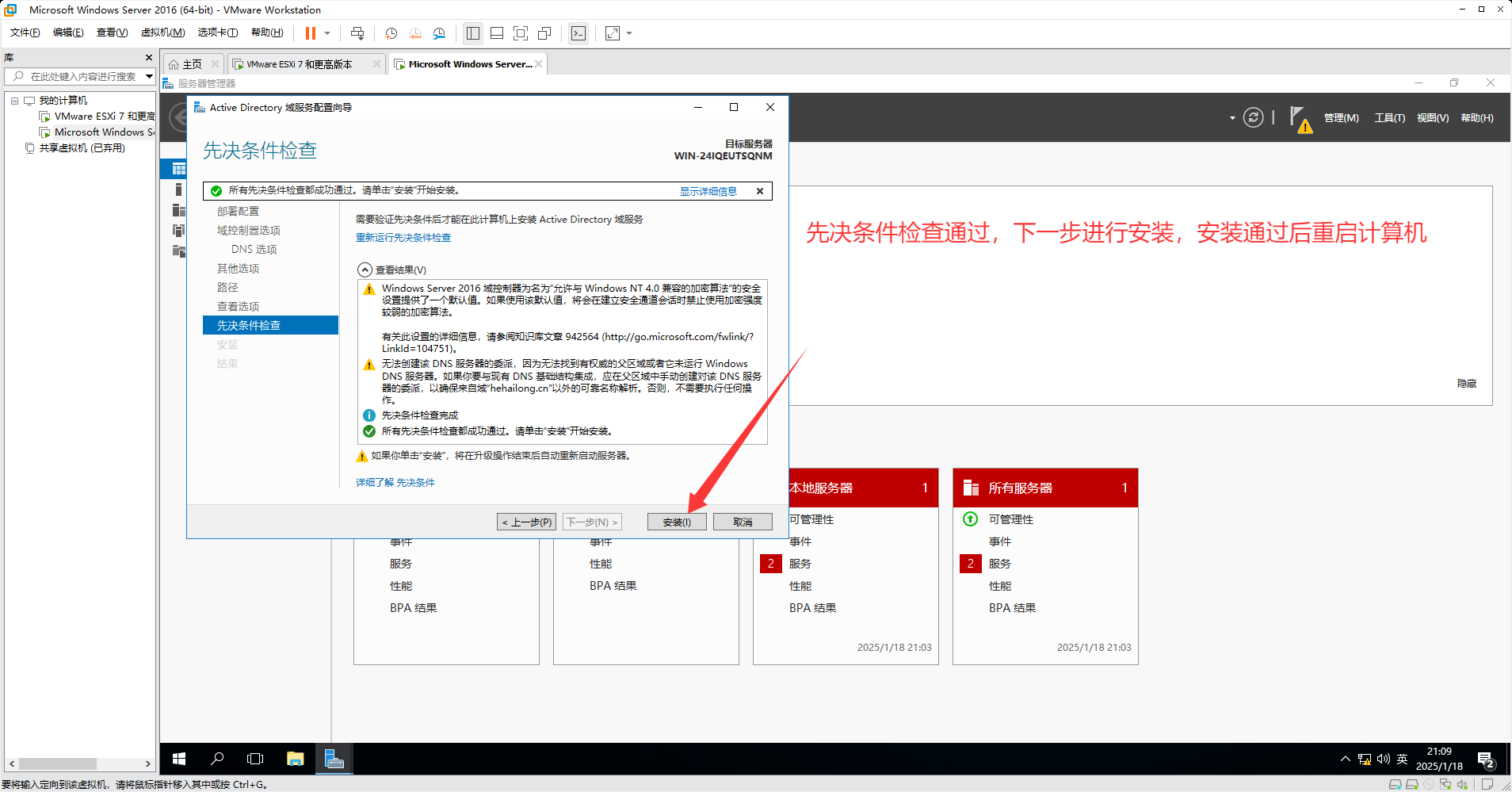The width and height of the screenshot is (1512, 792).
Task: Click the VMware pause virtual machine icon
Action: [x=310, y=33]
